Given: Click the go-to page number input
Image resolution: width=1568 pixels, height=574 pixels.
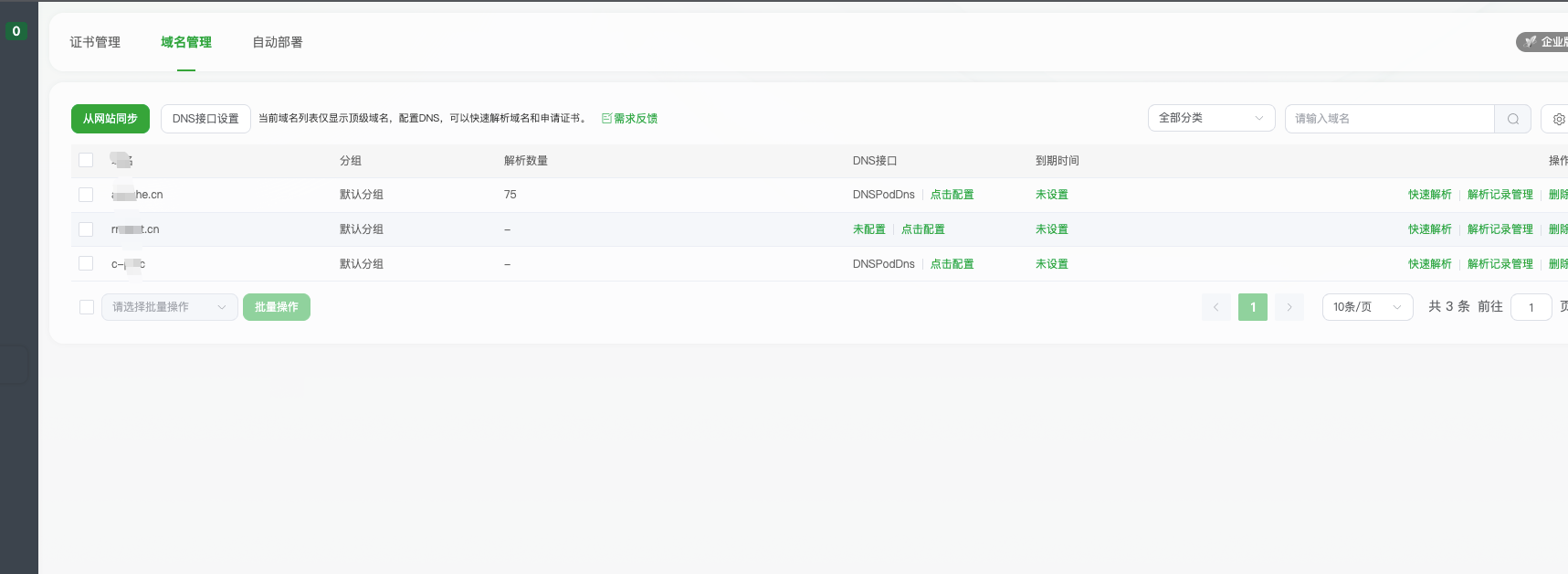Looking at the screenshot, I should coord(1531,307).
